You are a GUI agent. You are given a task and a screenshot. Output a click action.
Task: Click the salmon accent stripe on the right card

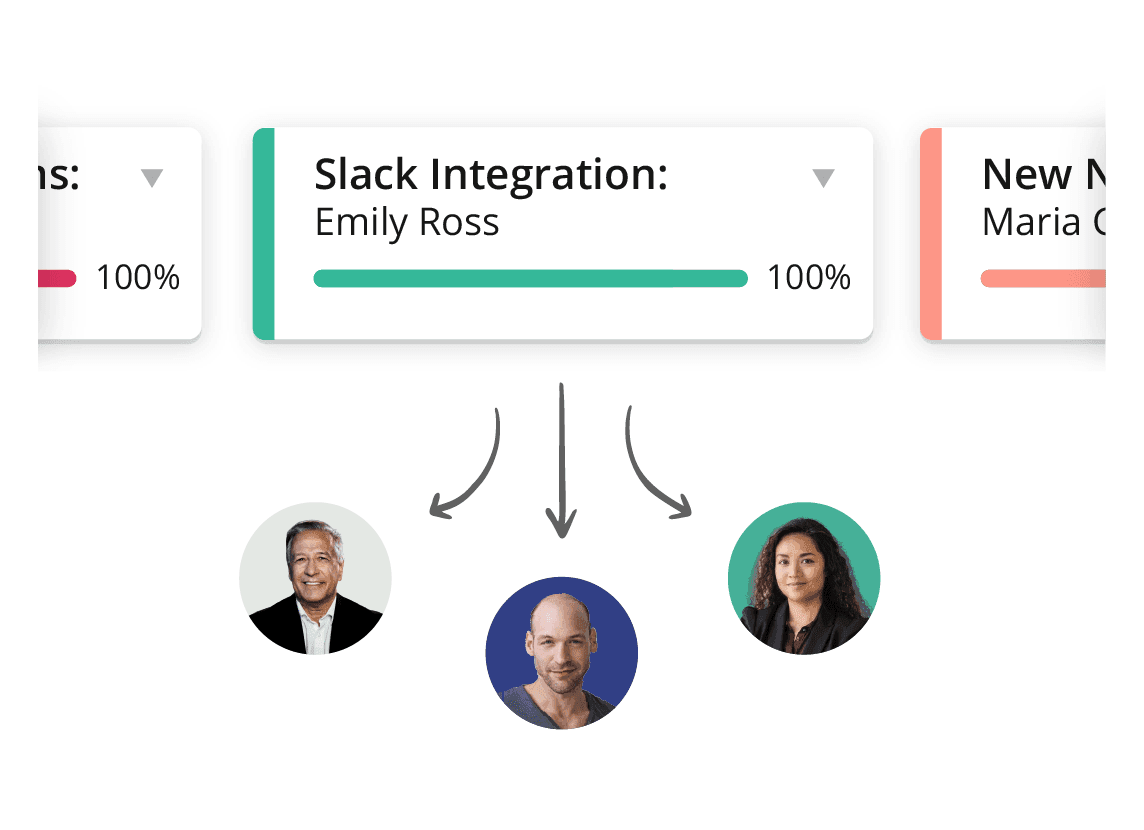[x=931, y=234]
